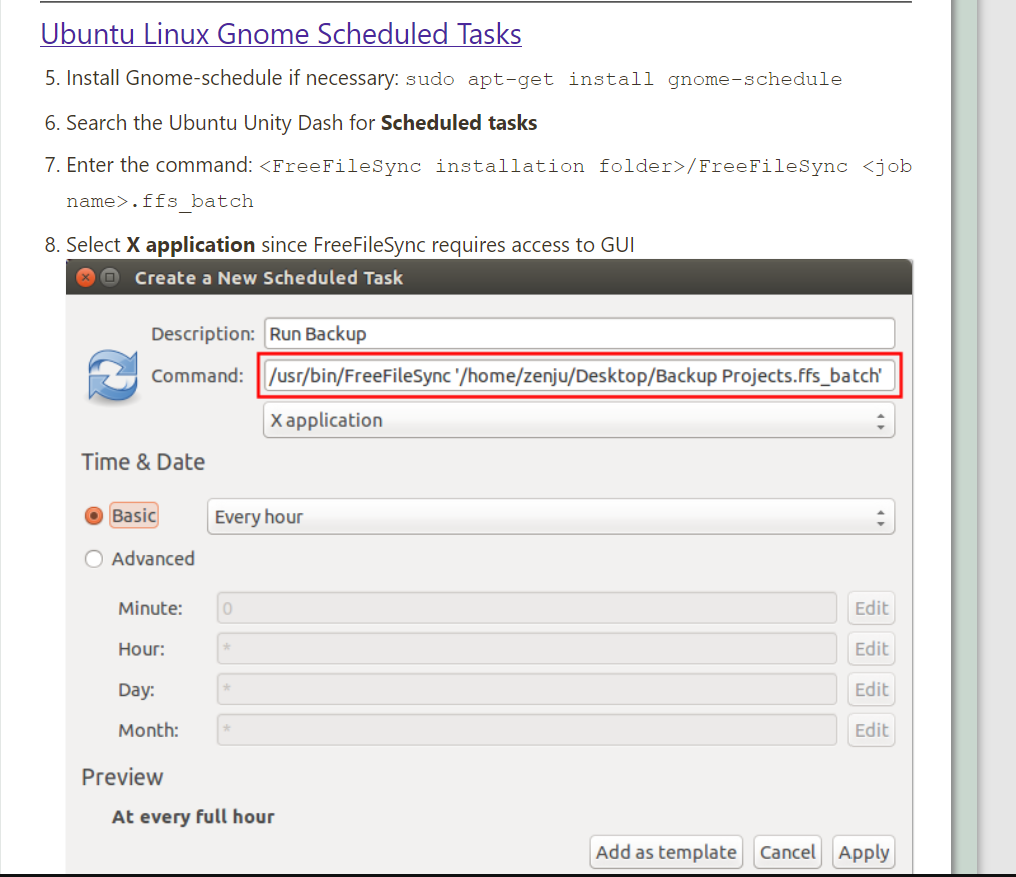Click the Minute field
The image size is (1016, 877).
[x=527, y=608]
